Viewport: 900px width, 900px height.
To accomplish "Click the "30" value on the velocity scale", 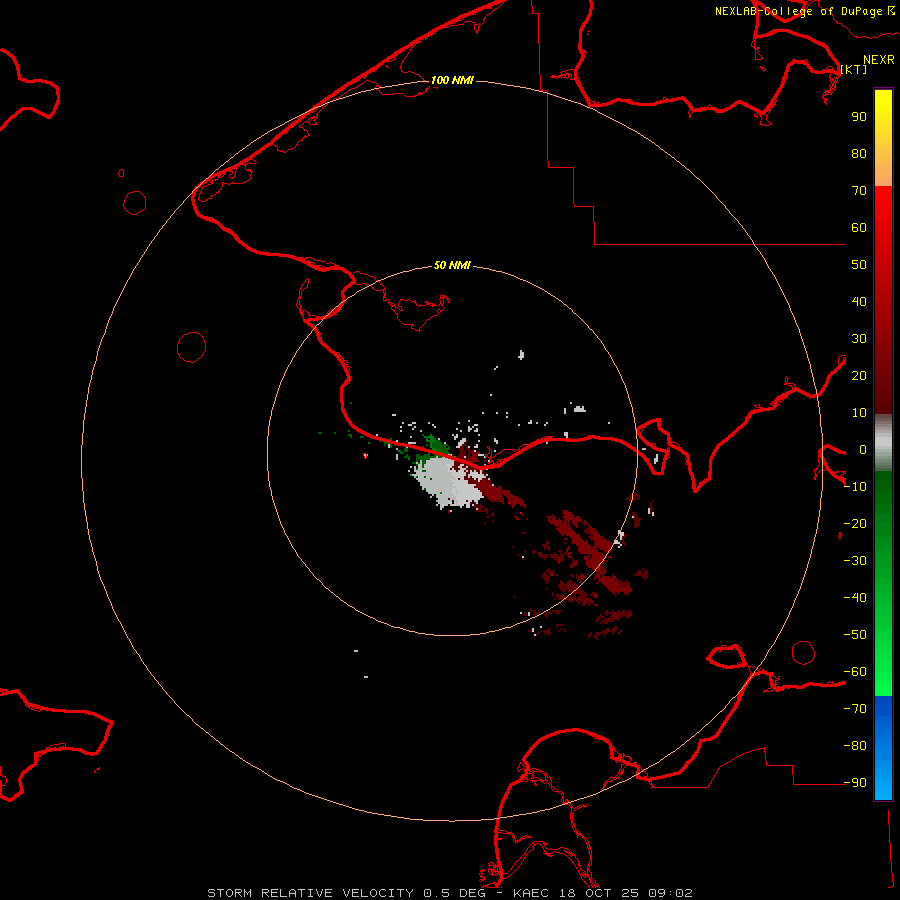I will [859, 339].
